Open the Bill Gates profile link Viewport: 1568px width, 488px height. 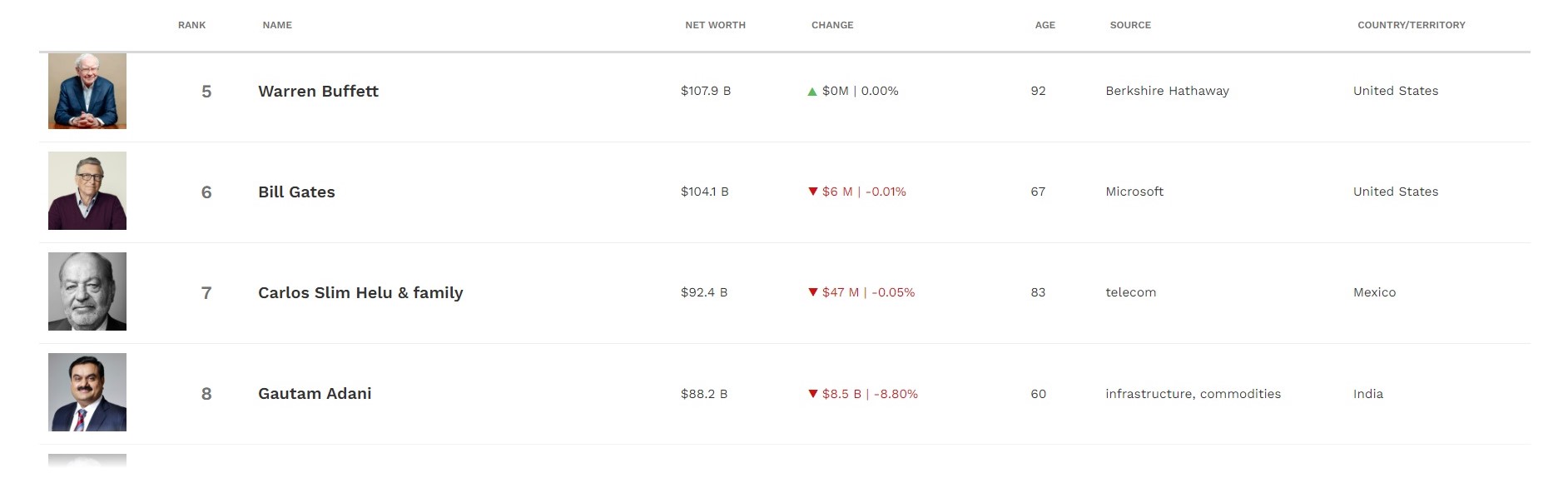(x=296, y=192)
